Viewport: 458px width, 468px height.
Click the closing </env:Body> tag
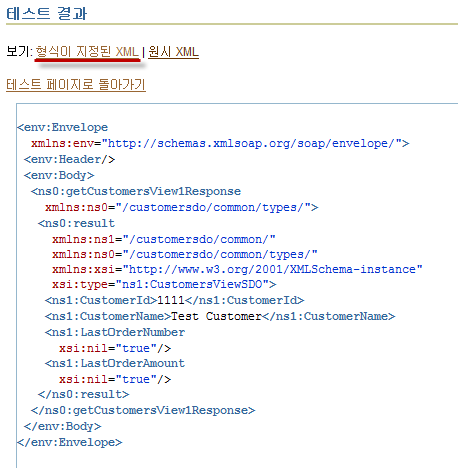coord(62,426)
